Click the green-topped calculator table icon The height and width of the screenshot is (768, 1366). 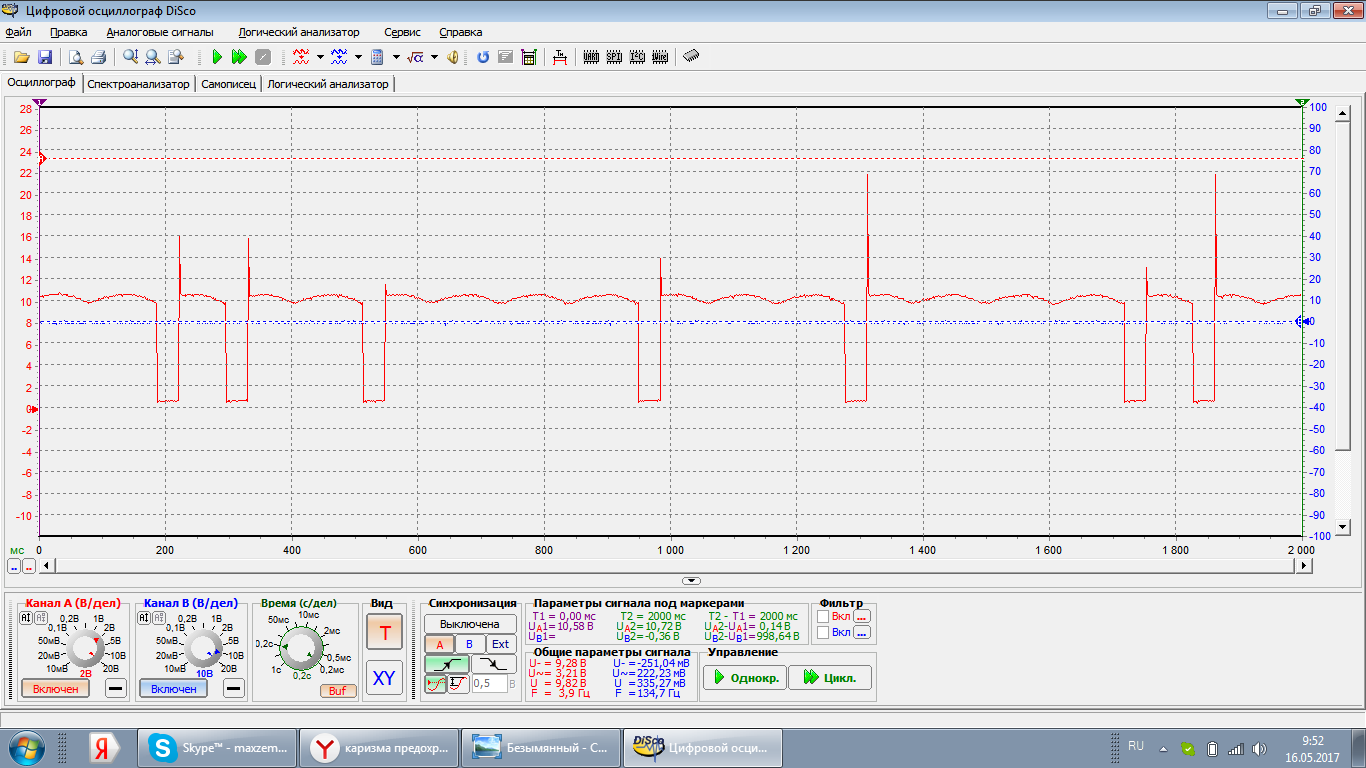pos(529,57)
